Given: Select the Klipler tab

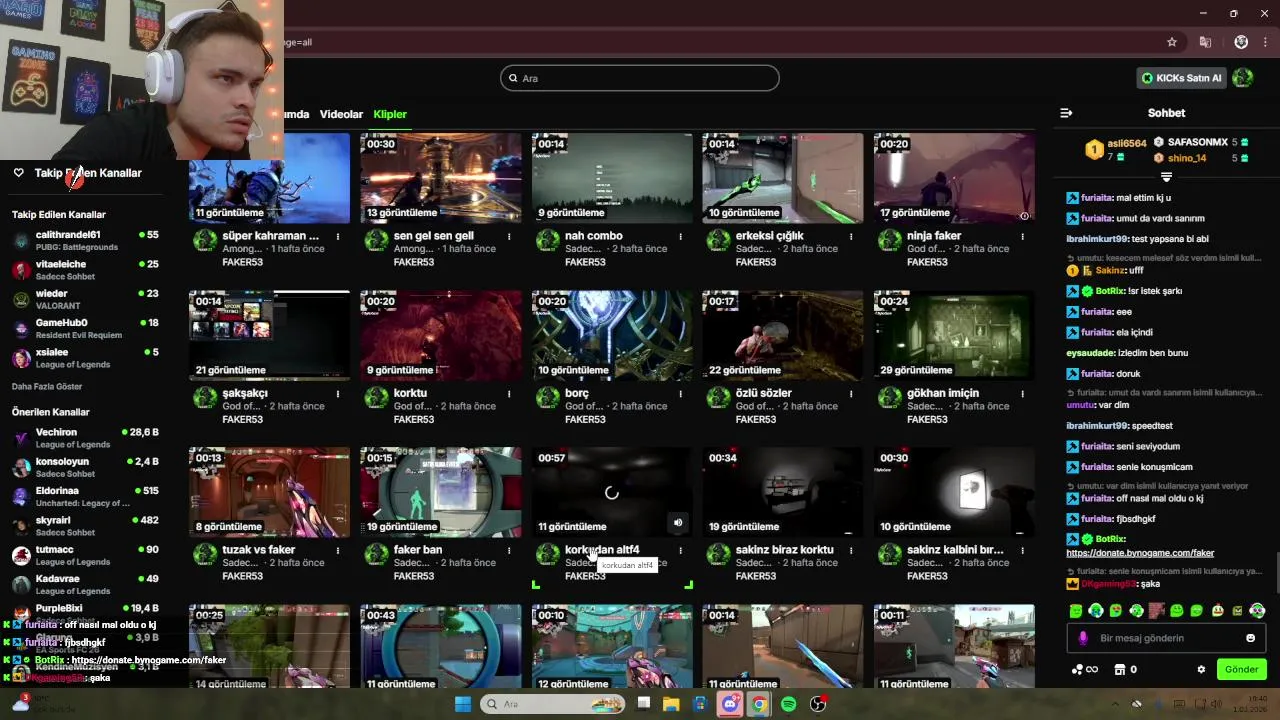Looking at the screenshot, I should tap(390, 114).
